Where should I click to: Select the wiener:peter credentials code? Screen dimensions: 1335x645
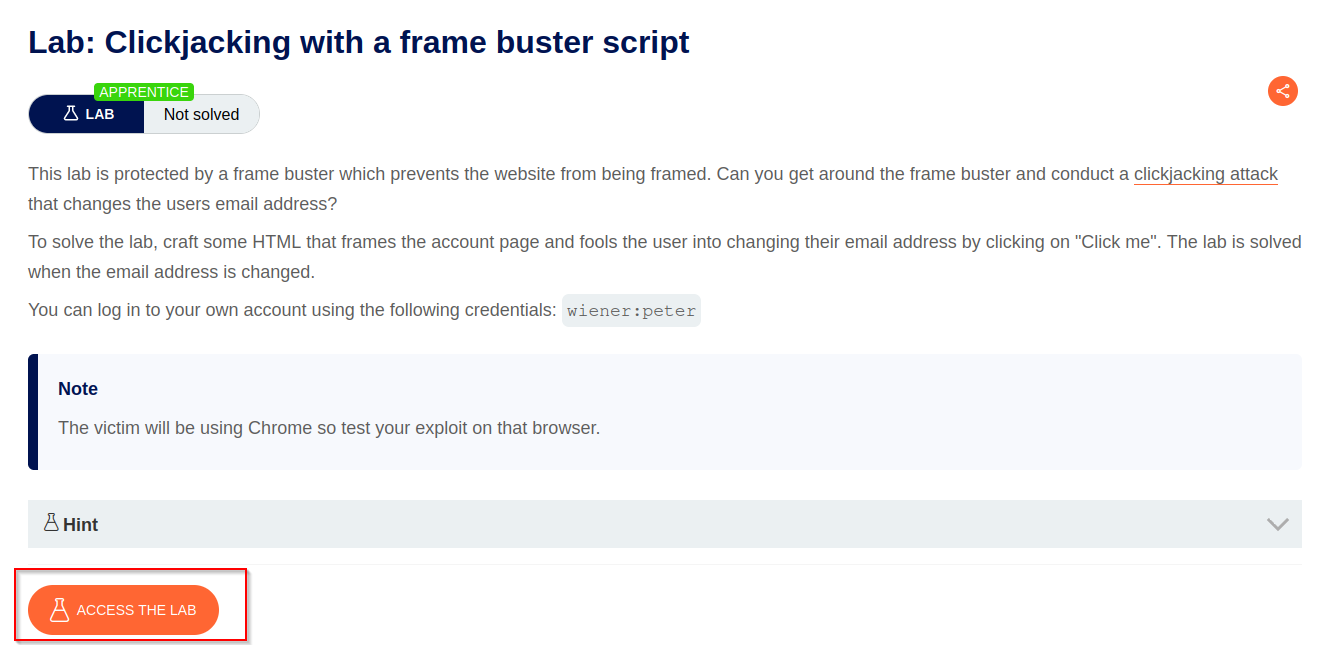(631, 310)
